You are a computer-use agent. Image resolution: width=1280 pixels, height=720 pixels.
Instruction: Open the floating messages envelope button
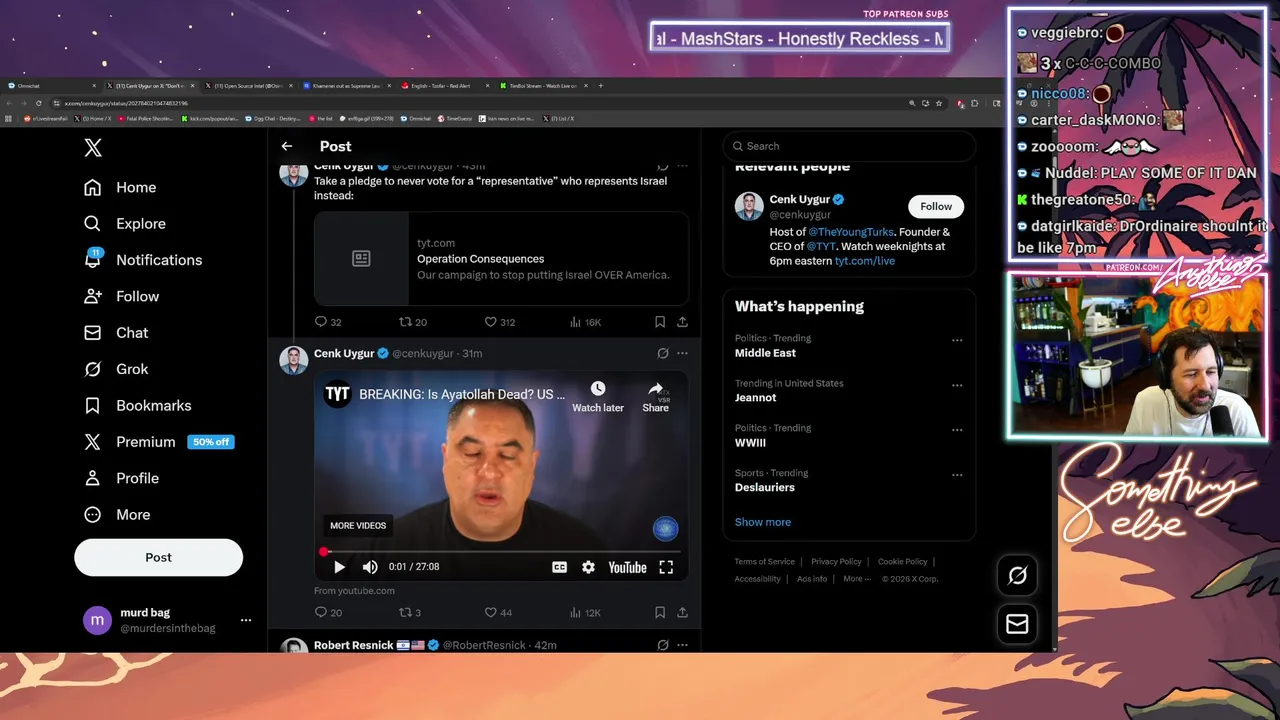pos(1017,624)
